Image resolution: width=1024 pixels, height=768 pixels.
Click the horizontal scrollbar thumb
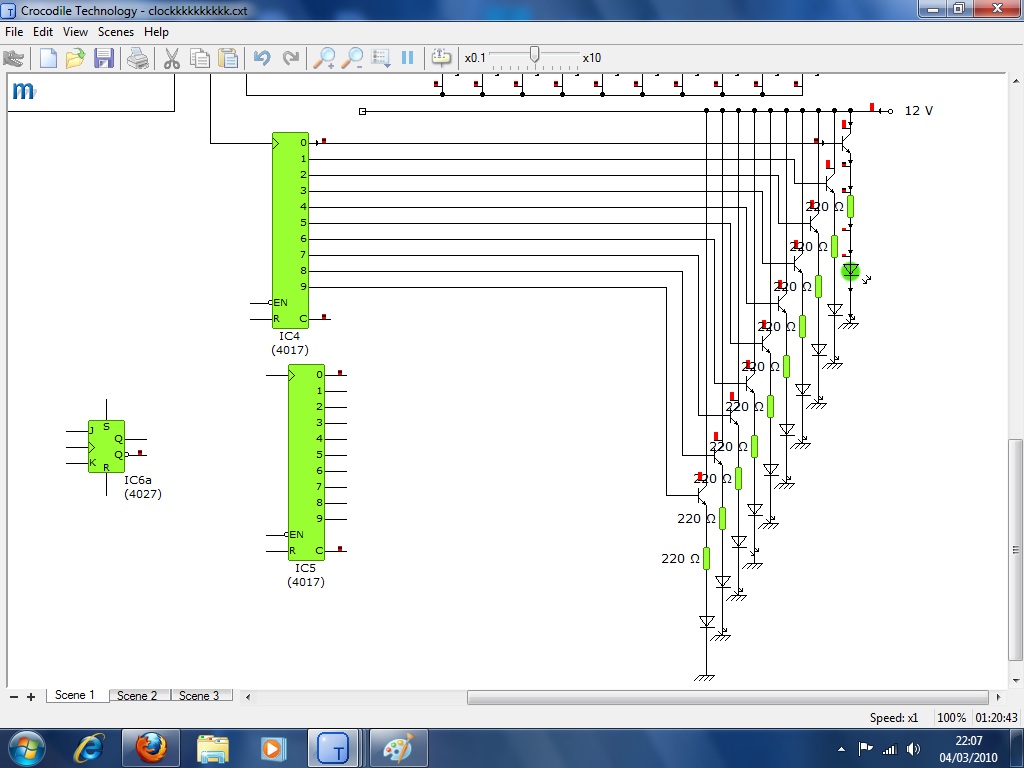tap(728, 697)
